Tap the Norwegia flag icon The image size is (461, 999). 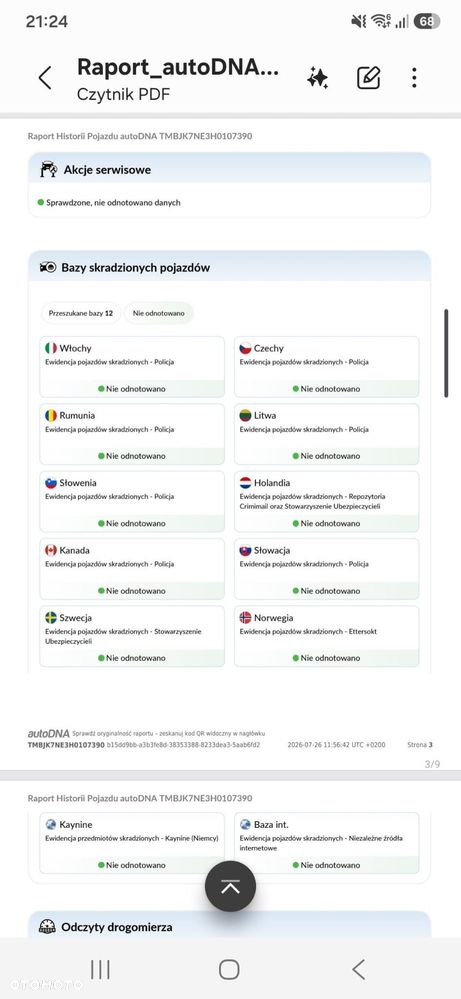tap(245, 617)
